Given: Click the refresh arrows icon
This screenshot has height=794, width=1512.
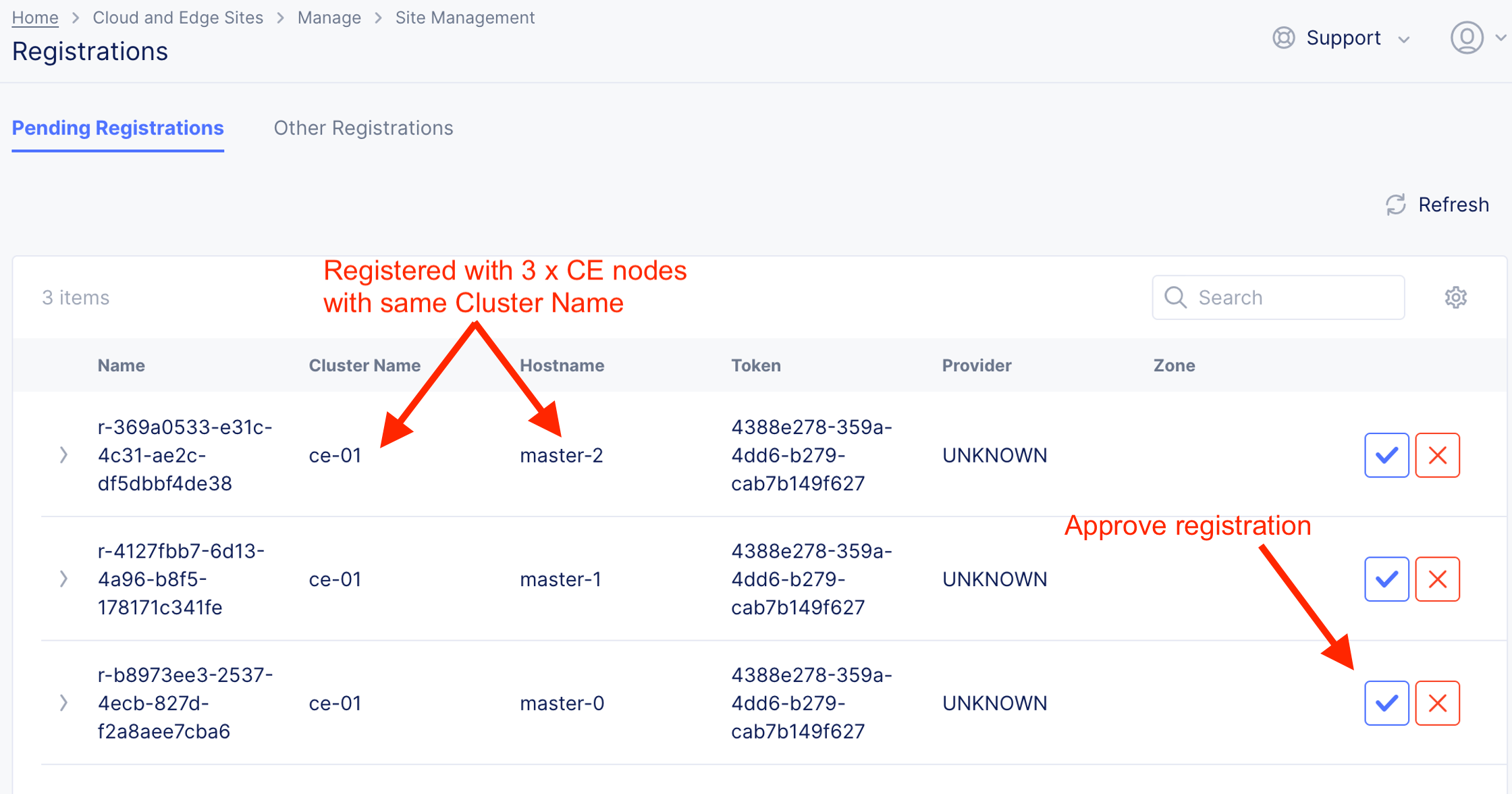Looking at the screenshot, I should point(1395,205).
